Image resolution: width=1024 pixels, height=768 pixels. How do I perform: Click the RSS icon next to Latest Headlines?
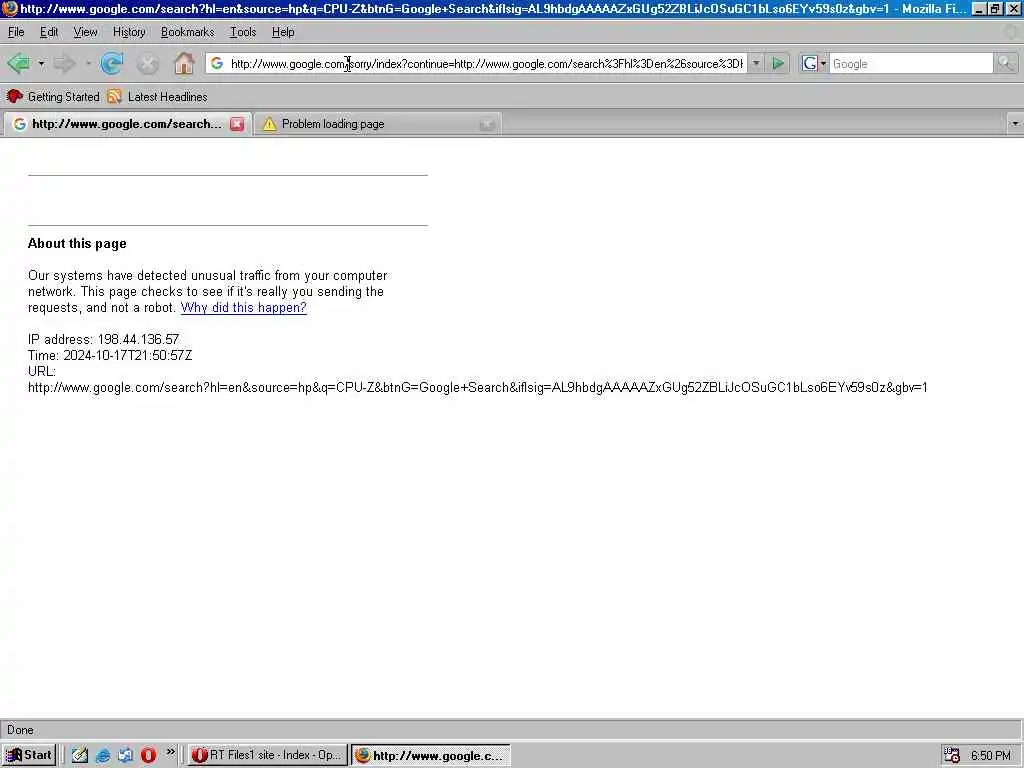coord(114,97)
